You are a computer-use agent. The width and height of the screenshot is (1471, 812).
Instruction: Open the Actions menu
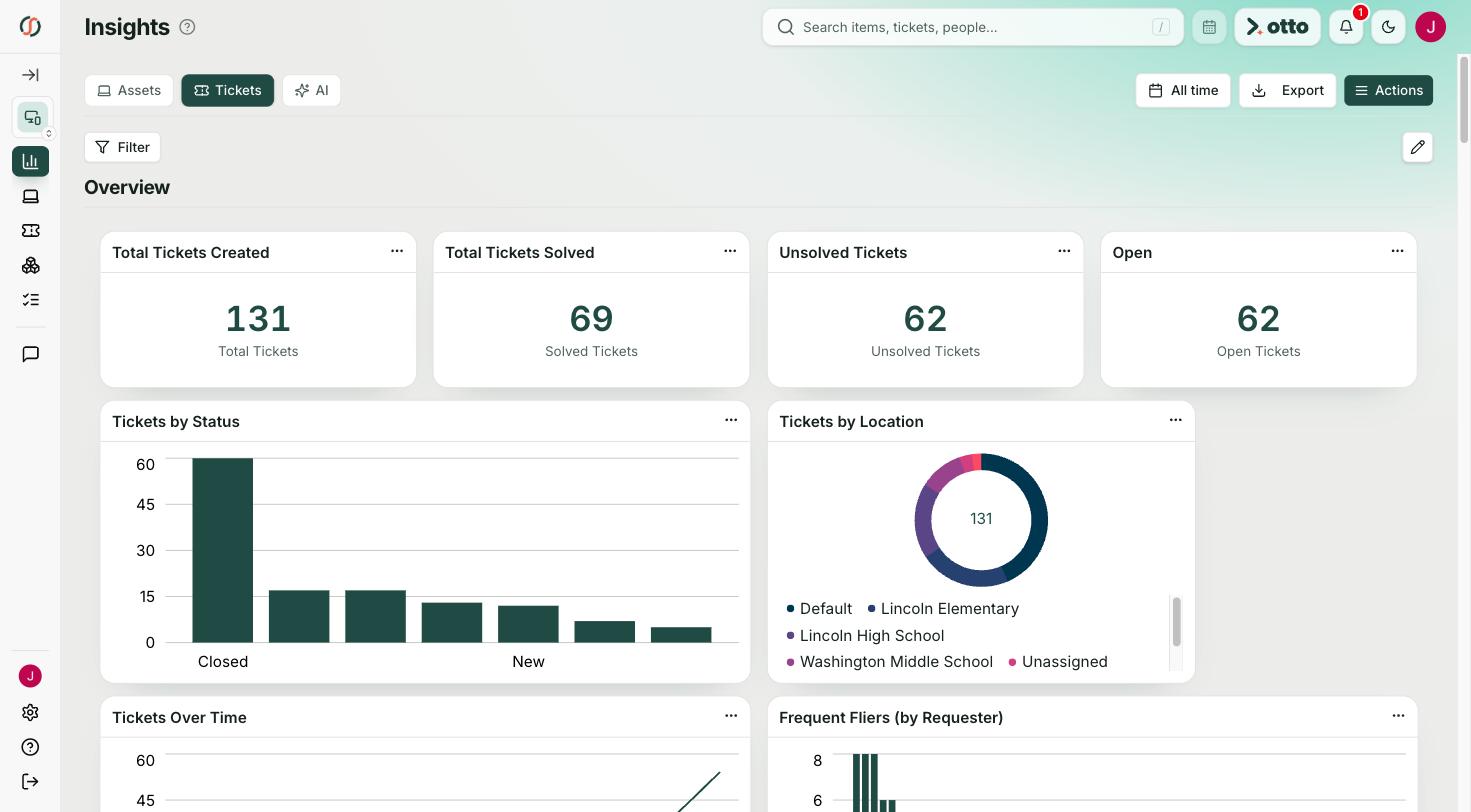tap(1388, 90)
